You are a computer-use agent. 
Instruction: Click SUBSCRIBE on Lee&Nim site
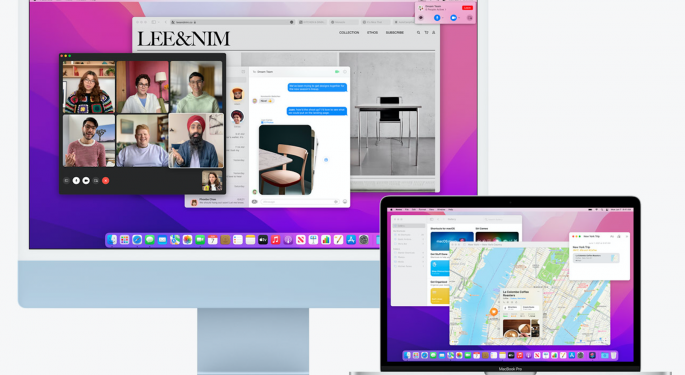[x=395, y=33]
